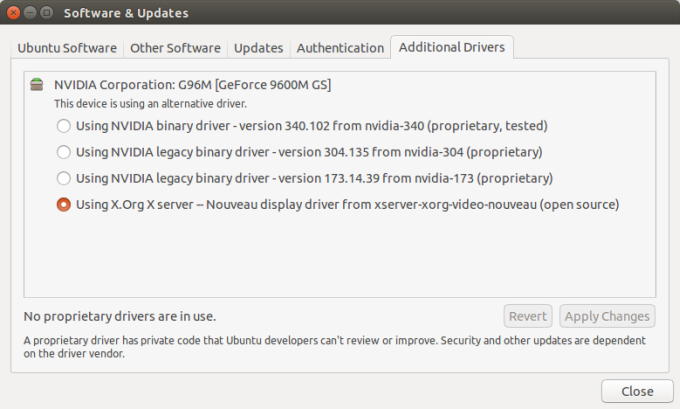The width and height of the screenshot is (680, 409).
Task: Show the Authentication tab
Action: pos(340,48)
